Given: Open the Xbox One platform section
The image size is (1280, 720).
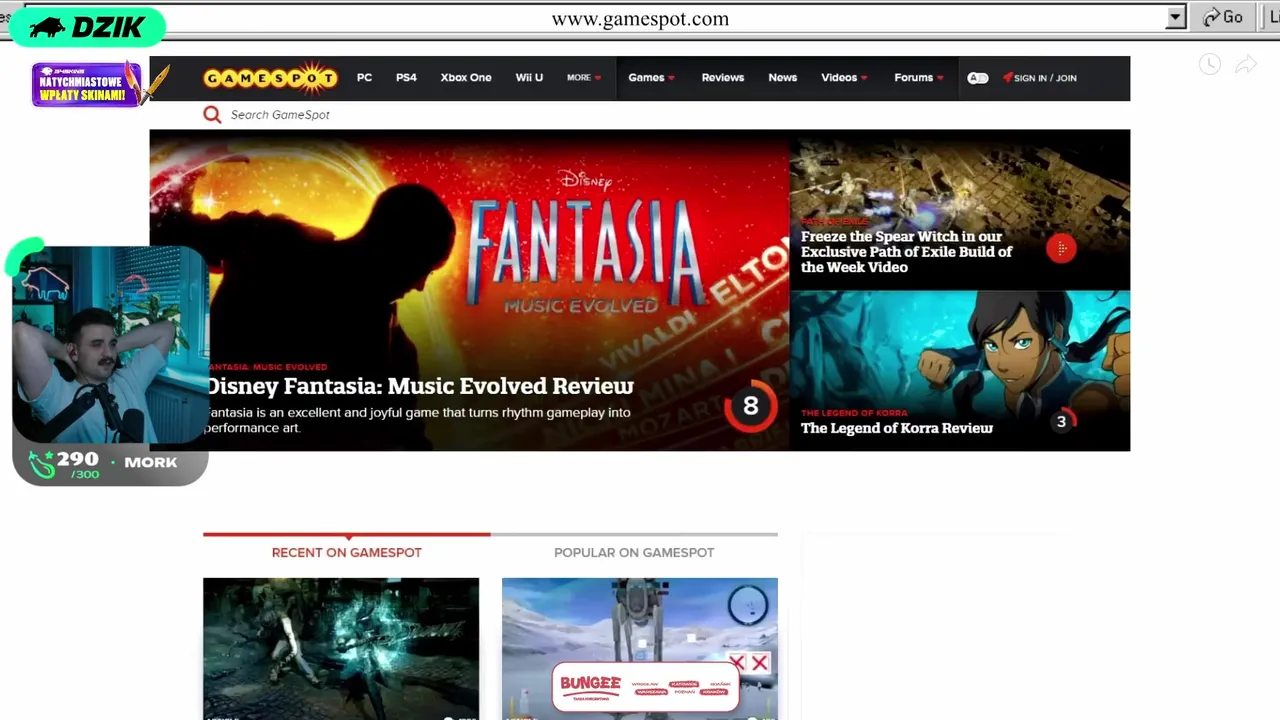Looking at the screenshot, I should coord(466,78).
